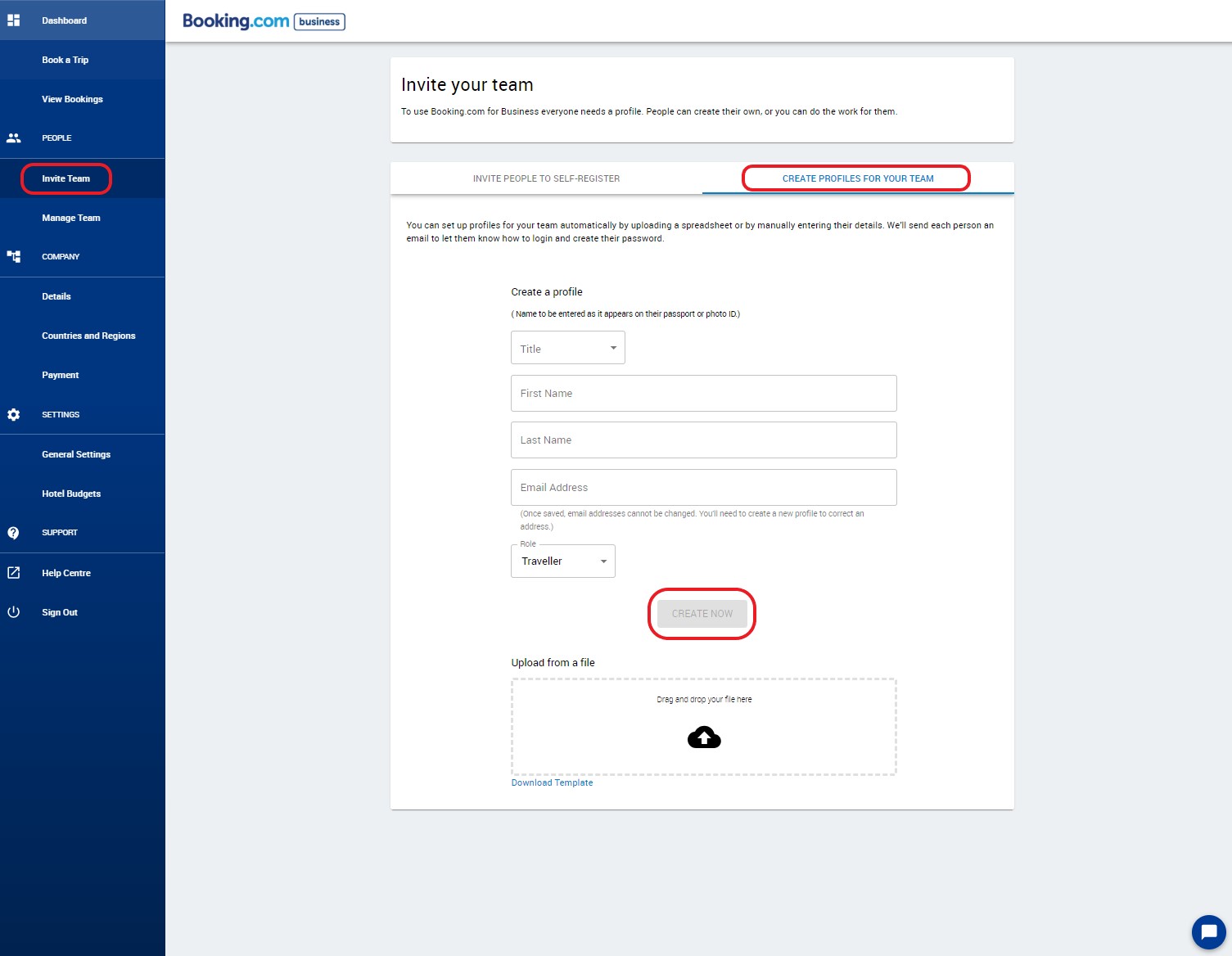Go to Hotel Budgets in the sidebar
The height and width of the screenshot is (956, 1232).
[x=71, y=494]
